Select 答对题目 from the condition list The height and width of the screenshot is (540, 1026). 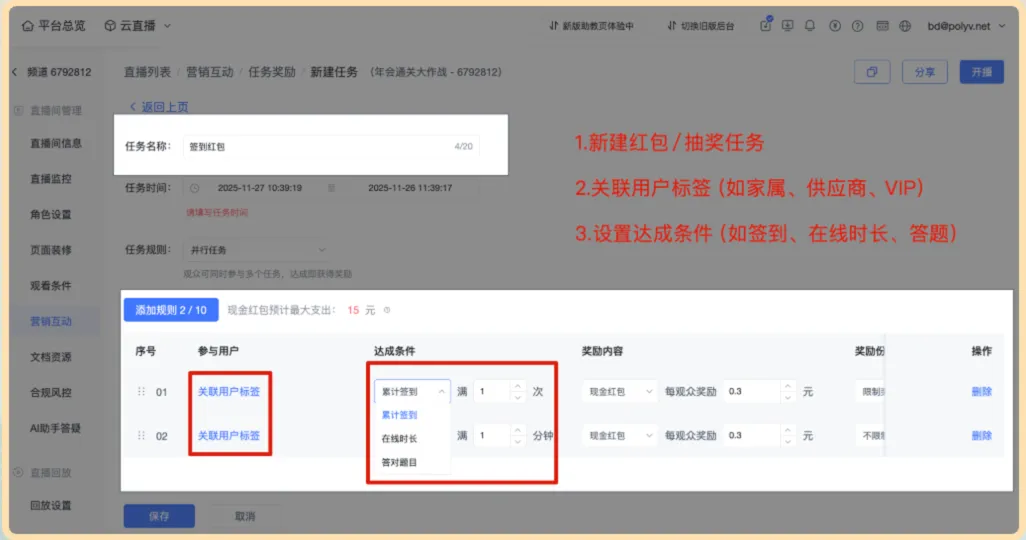click(x=400, y=463)
